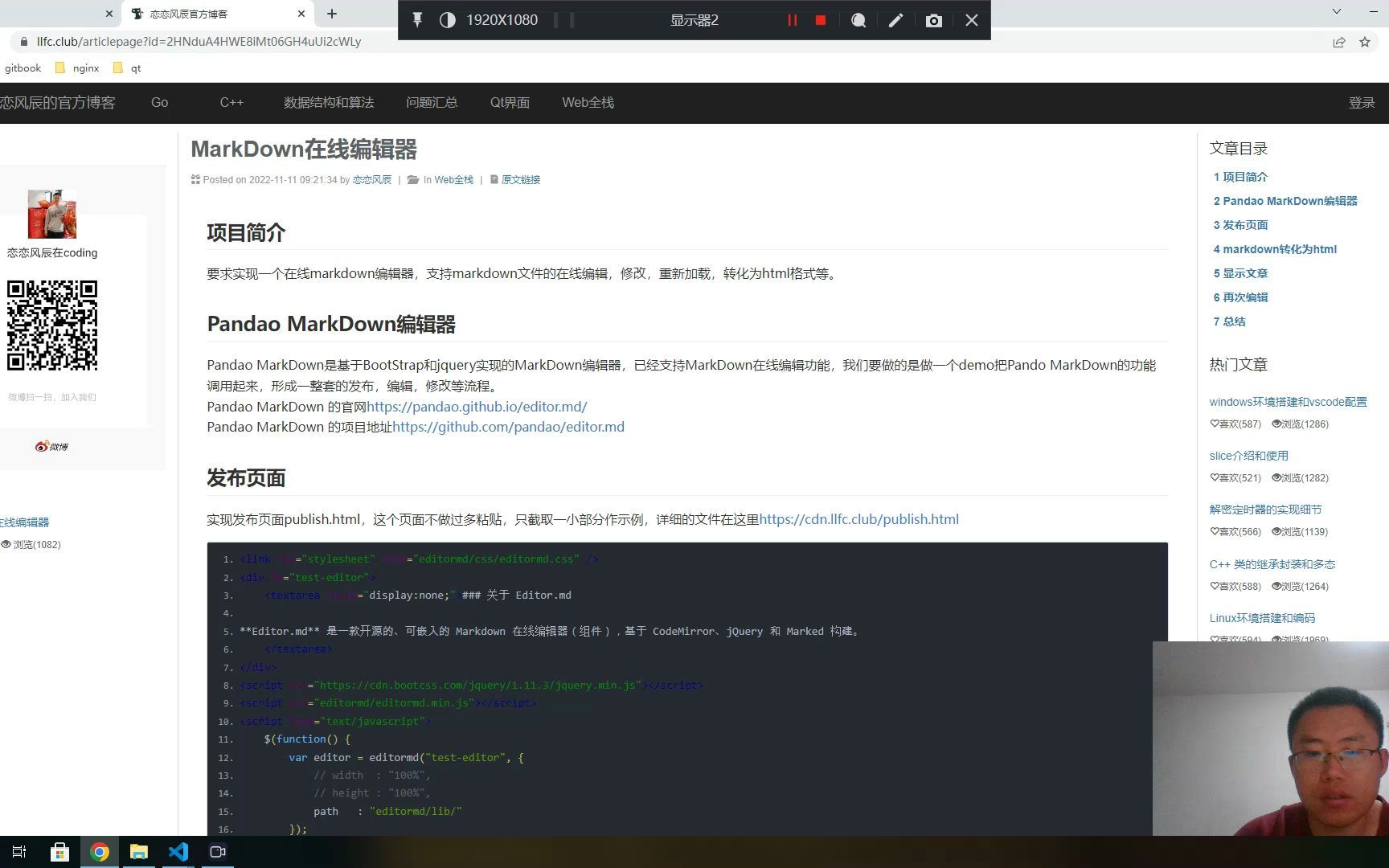Jump to 6 再次编辑 section
The image size is (1389, 868).
1240,297
